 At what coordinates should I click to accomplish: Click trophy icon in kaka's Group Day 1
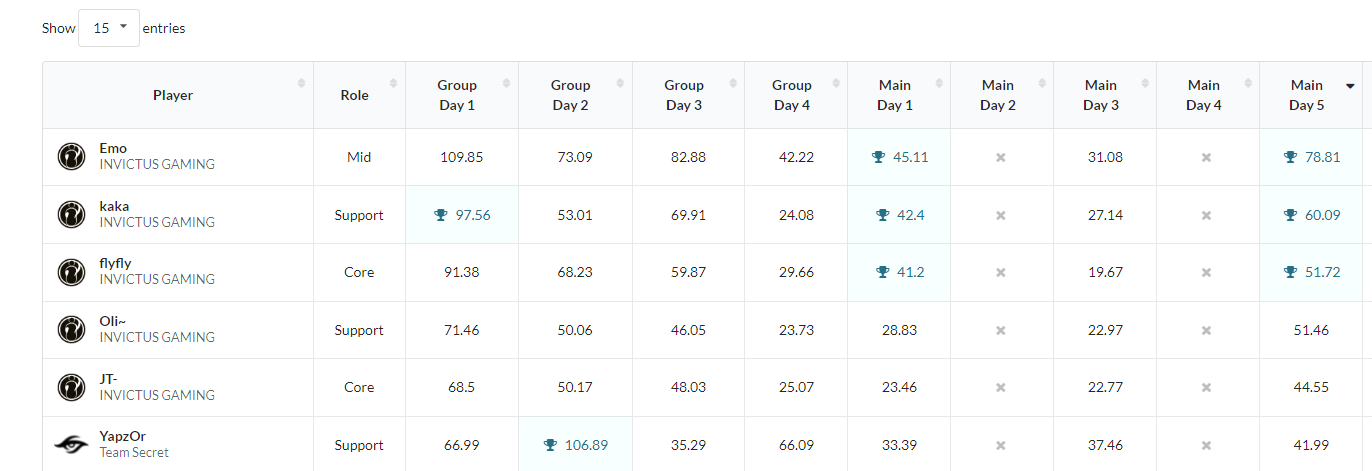click(x=441, y=215)
